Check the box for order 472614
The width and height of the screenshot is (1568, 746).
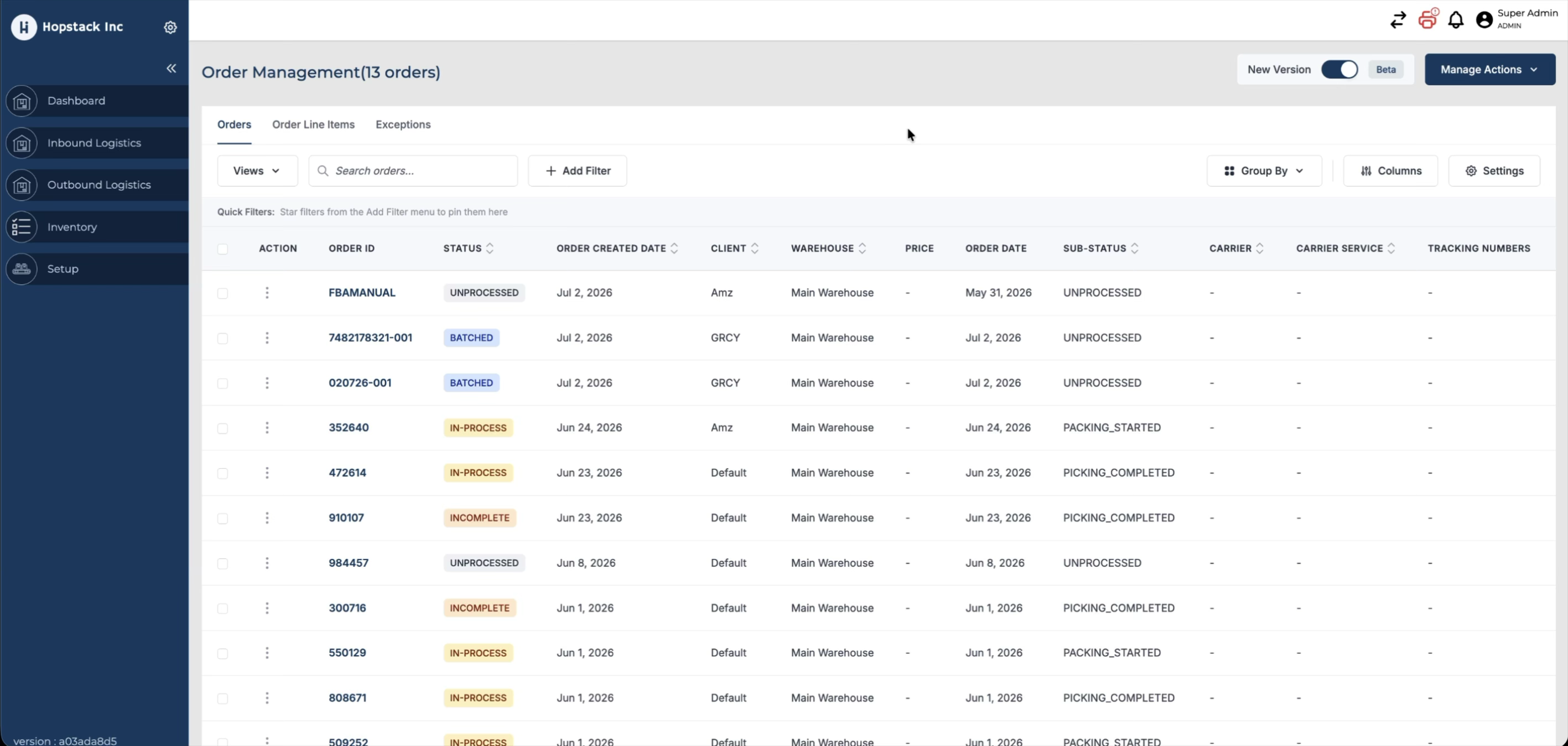[x=223, y=474]
